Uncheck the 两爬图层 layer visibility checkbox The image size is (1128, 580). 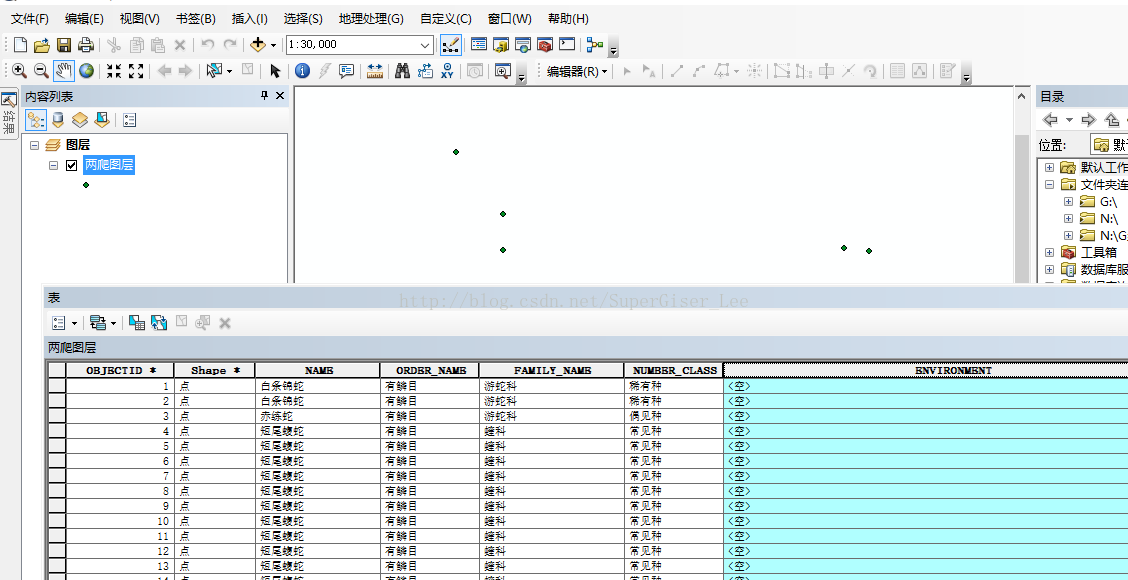(x=71, y=166)
